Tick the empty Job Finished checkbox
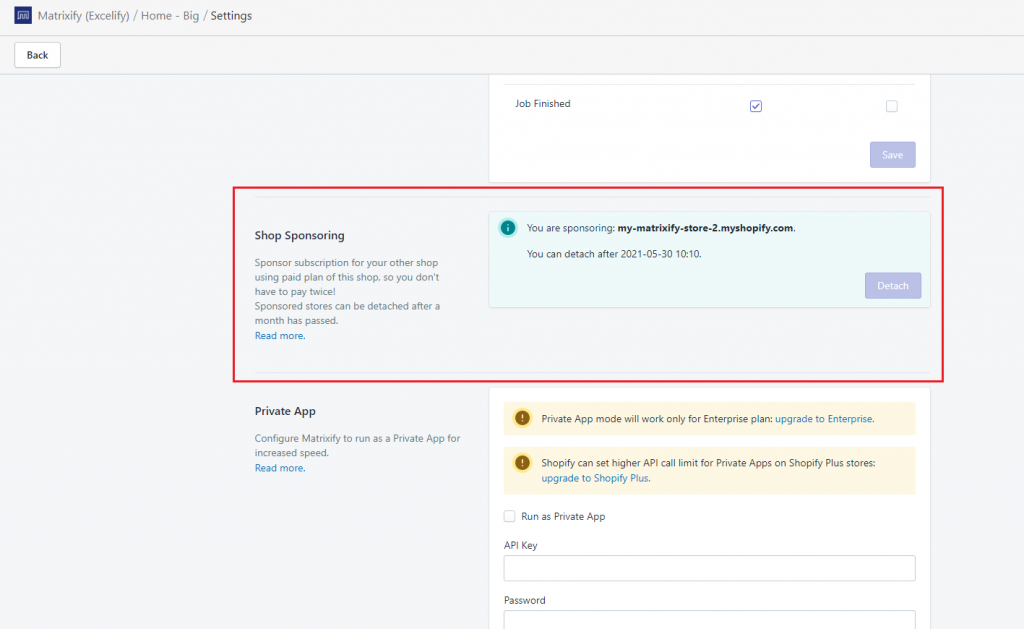Viewport: 1024px width, 629px height. coord(891,106)
